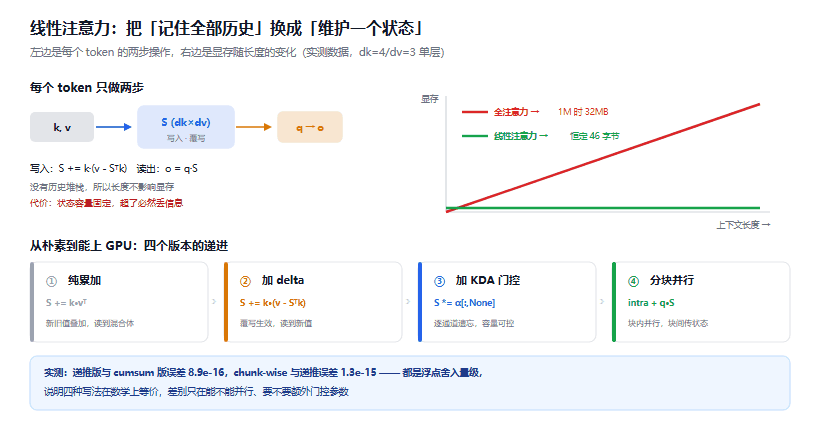Click the circled ③ icon beside 加 KDA 门控

point(439,281)
